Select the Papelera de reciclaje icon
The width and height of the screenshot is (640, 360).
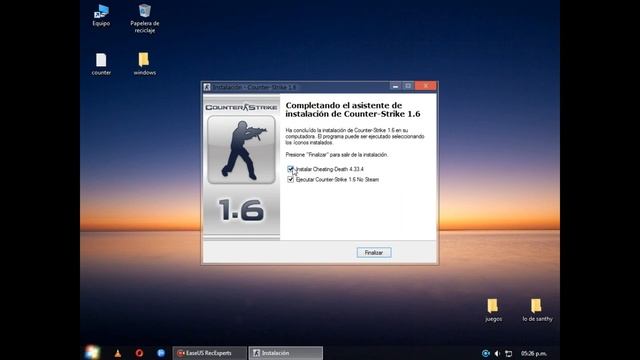[x=144, y=18]
